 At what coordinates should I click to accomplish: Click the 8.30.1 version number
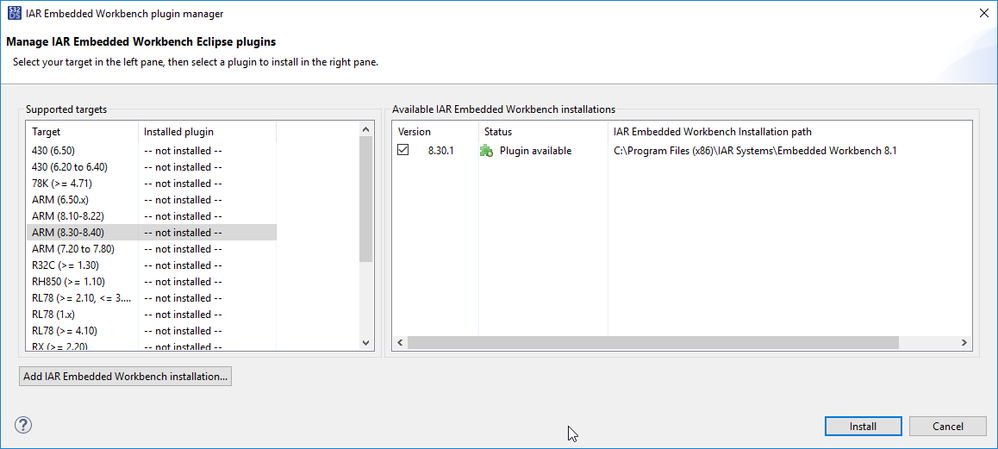coord(441,151)
